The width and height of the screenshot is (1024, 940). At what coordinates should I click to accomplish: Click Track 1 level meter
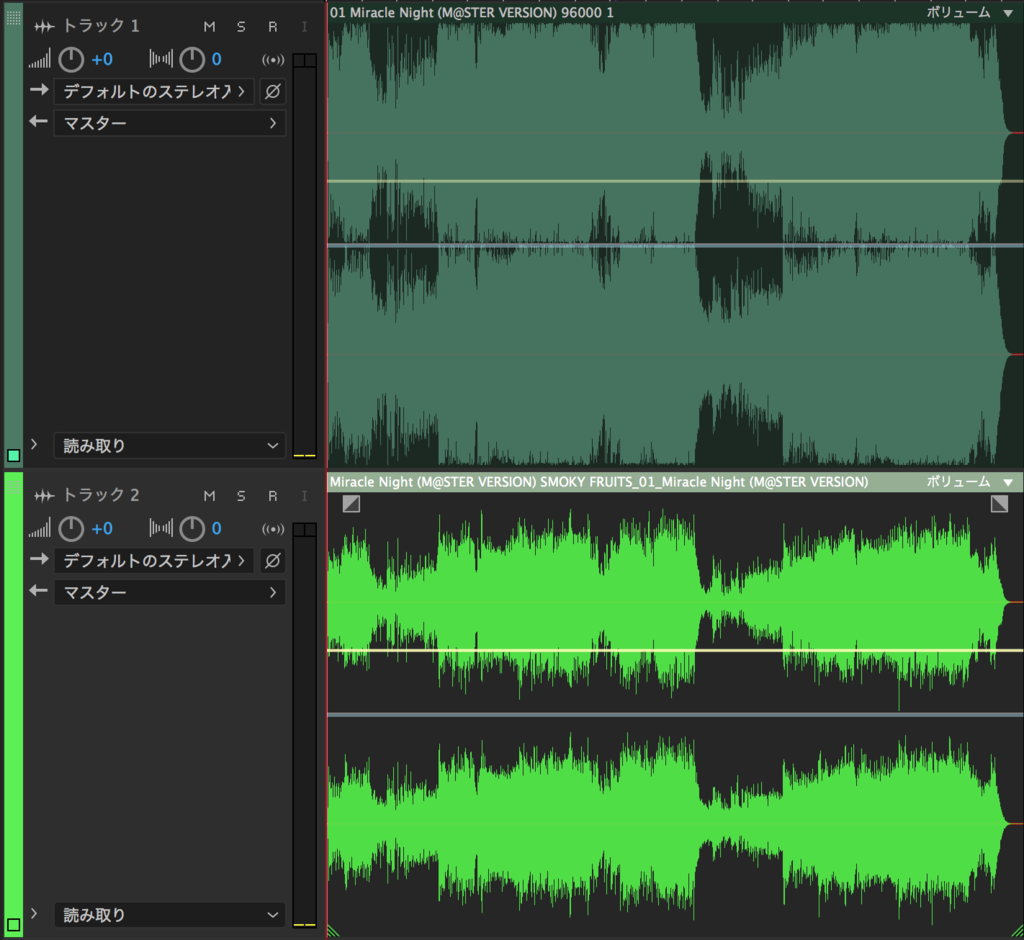tap(304, 255)
